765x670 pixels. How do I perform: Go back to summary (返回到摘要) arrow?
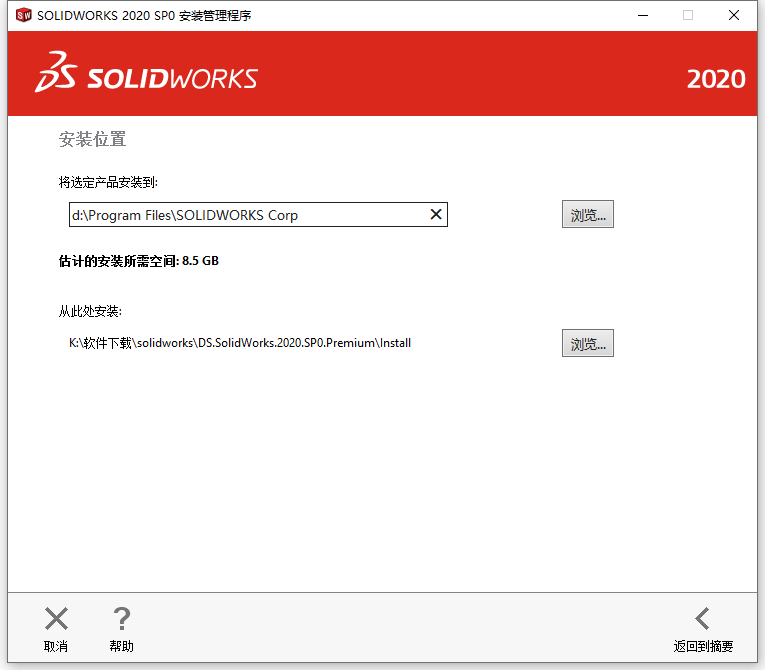pos(703,619)
